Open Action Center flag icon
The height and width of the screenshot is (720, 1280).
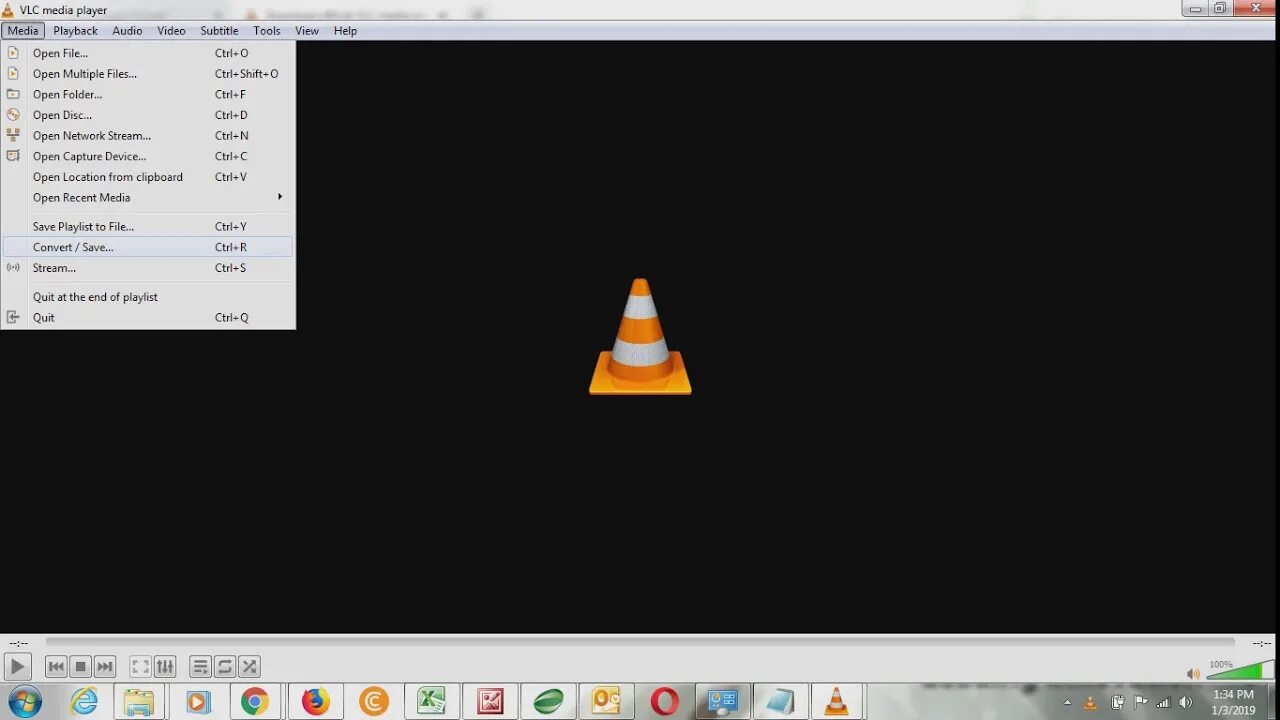[x=1140, y=702]
